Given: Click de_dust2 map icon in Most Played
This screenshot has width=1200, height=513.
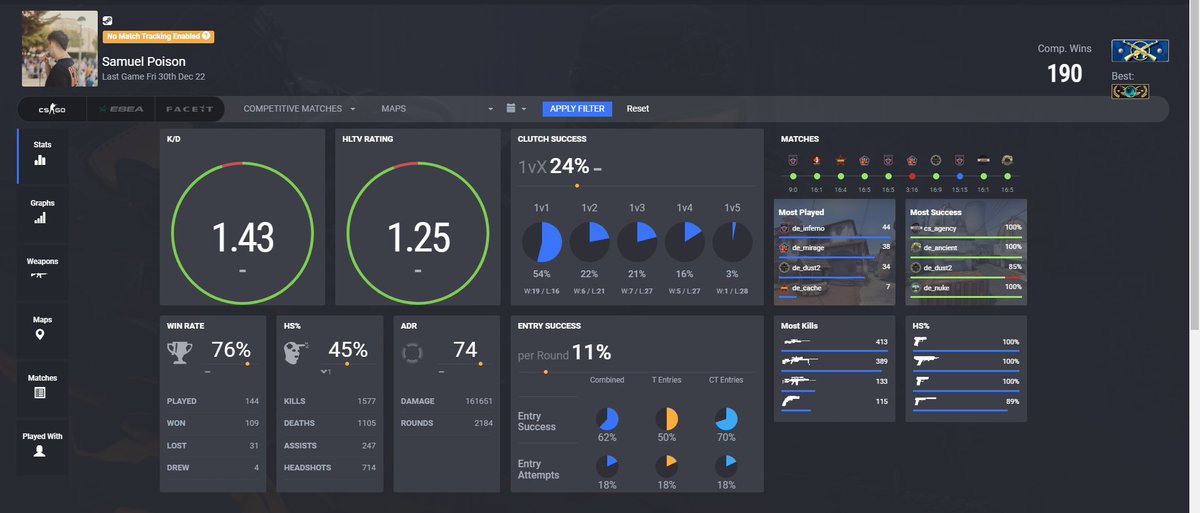Looking at the screenshot, I should point(784,268).
